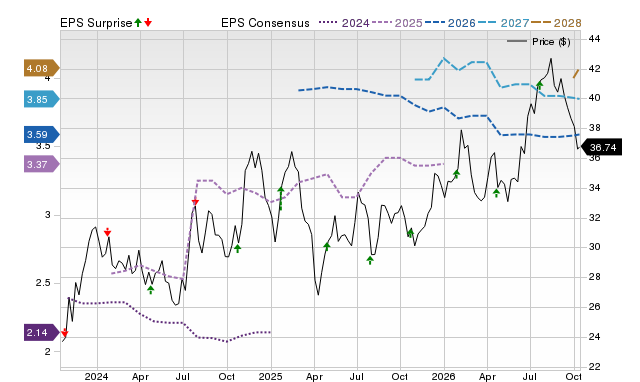Click the Apr label following 2024 on time axis
The width and height of the screenshot is (640, 382).
click(x=140, y=376)
